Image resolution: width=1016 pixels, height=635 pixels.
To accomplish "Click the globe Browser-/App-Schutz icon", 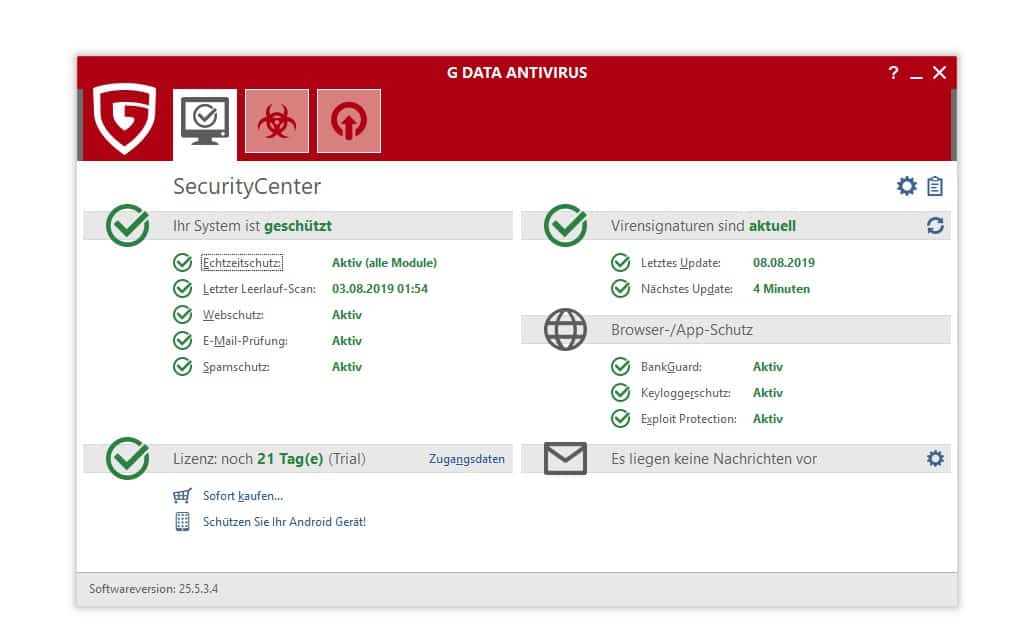I will click(x=565, y=329).
